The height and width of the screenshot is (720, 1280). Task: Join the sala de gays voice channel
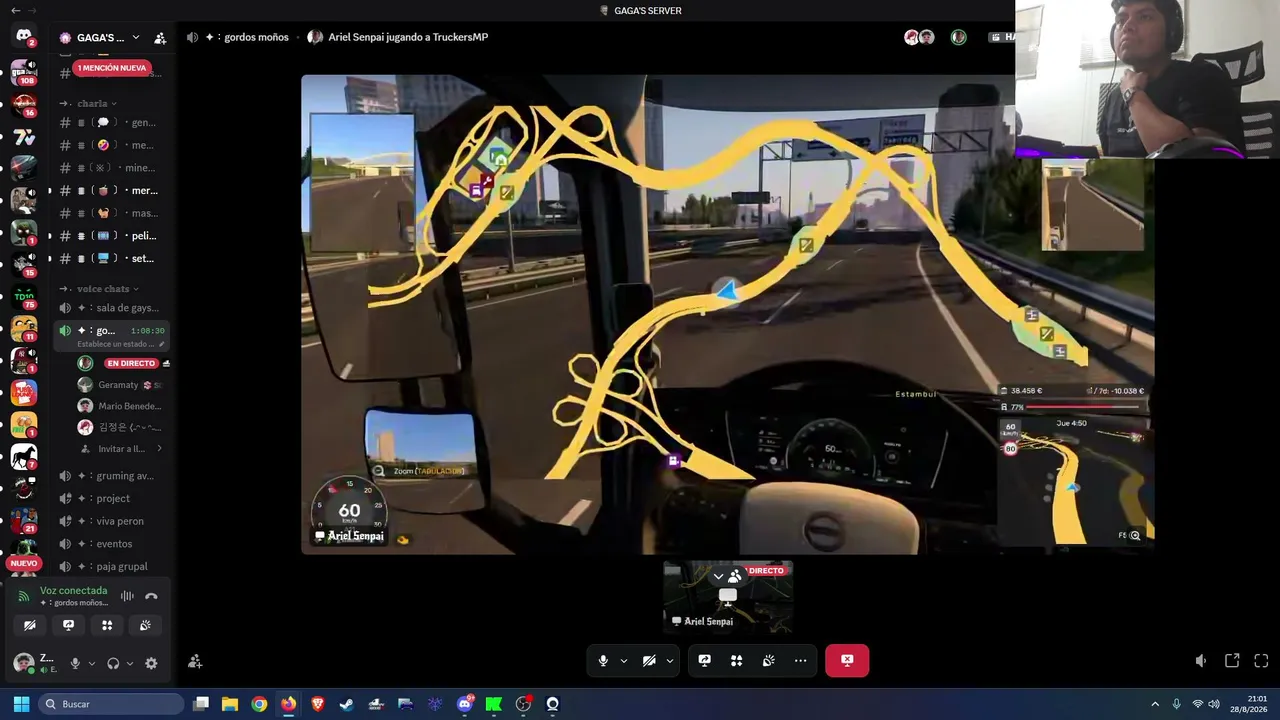111,308
